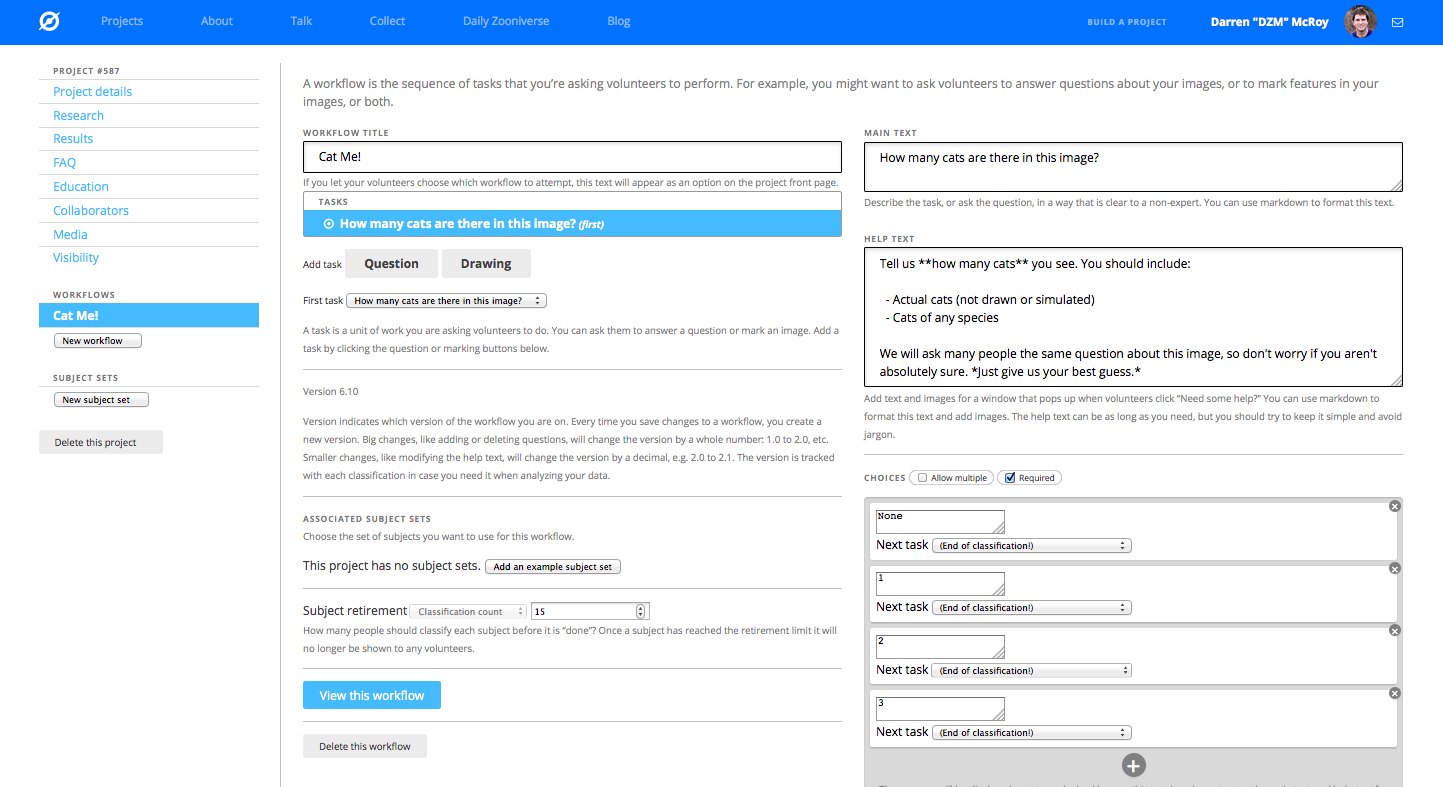1443x787 pixels.
Task: Remove choice '3' with its X icon
Action: (1395, 693)
